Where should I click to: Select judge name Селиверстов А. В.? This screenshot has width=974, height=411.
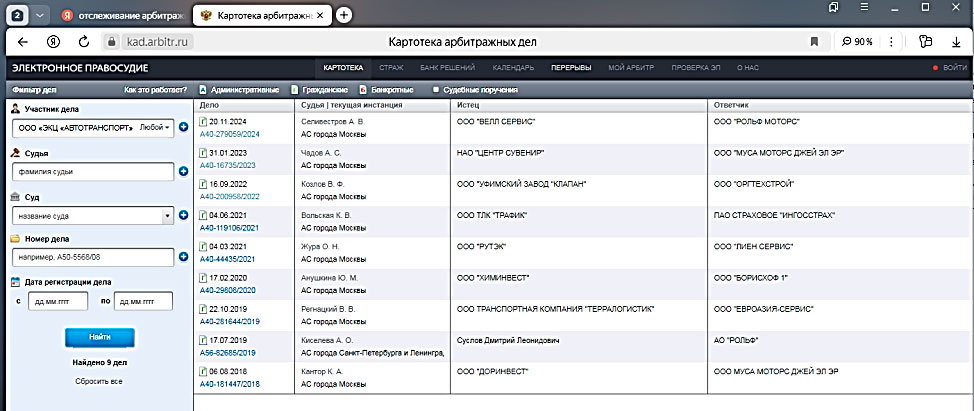pyautogui.click(x=333, y=122)
